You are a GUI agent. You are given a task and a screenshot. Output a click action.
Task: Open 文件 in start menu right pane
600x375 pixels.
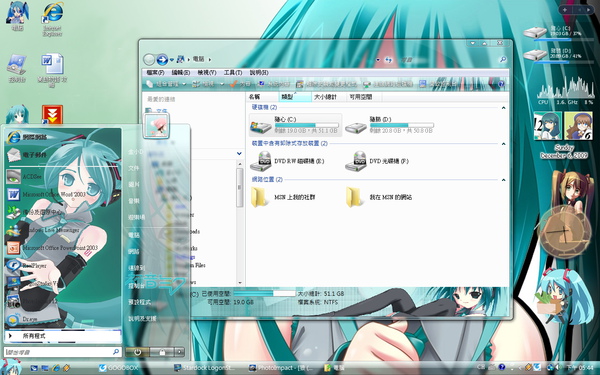pos(134,168)
